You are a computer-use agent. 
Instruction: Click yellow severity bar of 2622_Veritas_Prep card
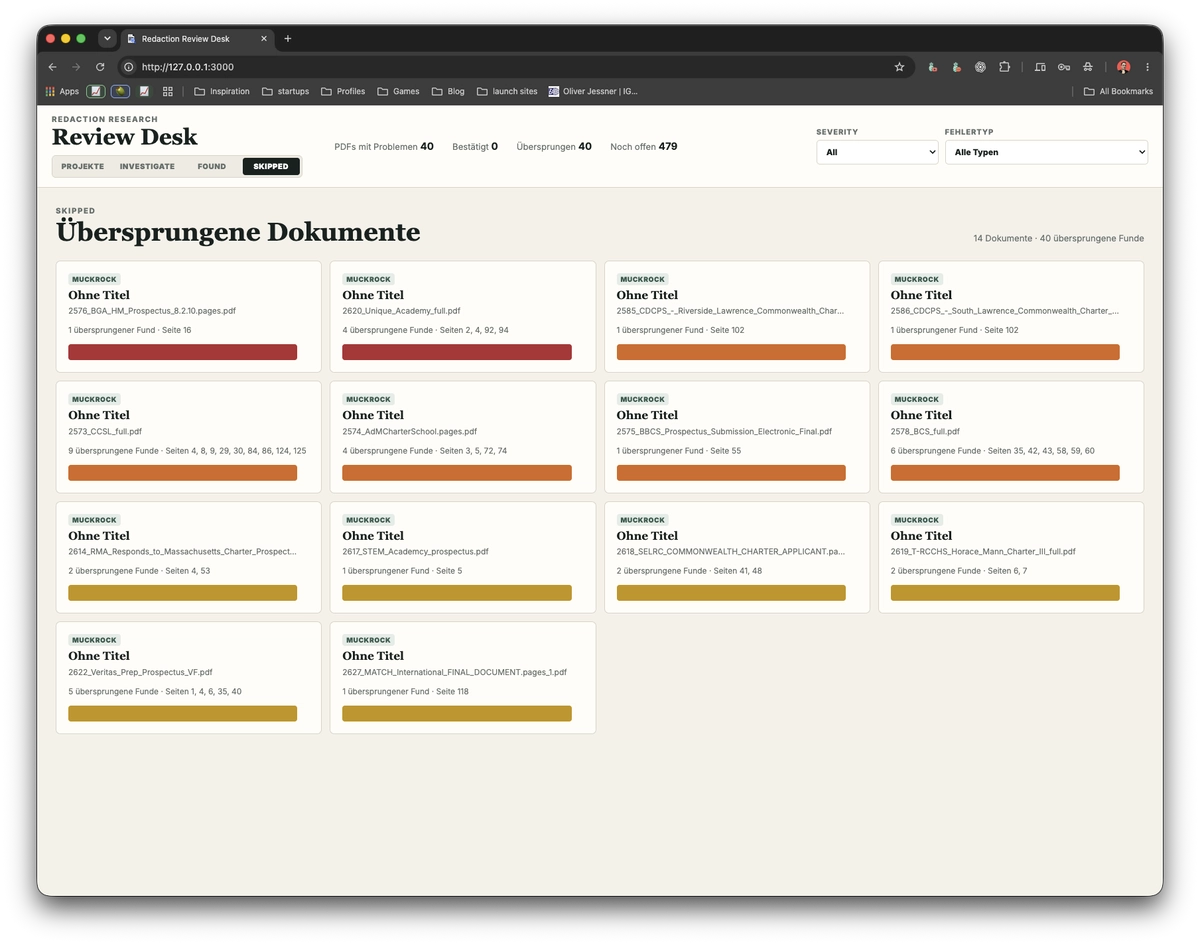pyautogui.click(x=183, y=713)
